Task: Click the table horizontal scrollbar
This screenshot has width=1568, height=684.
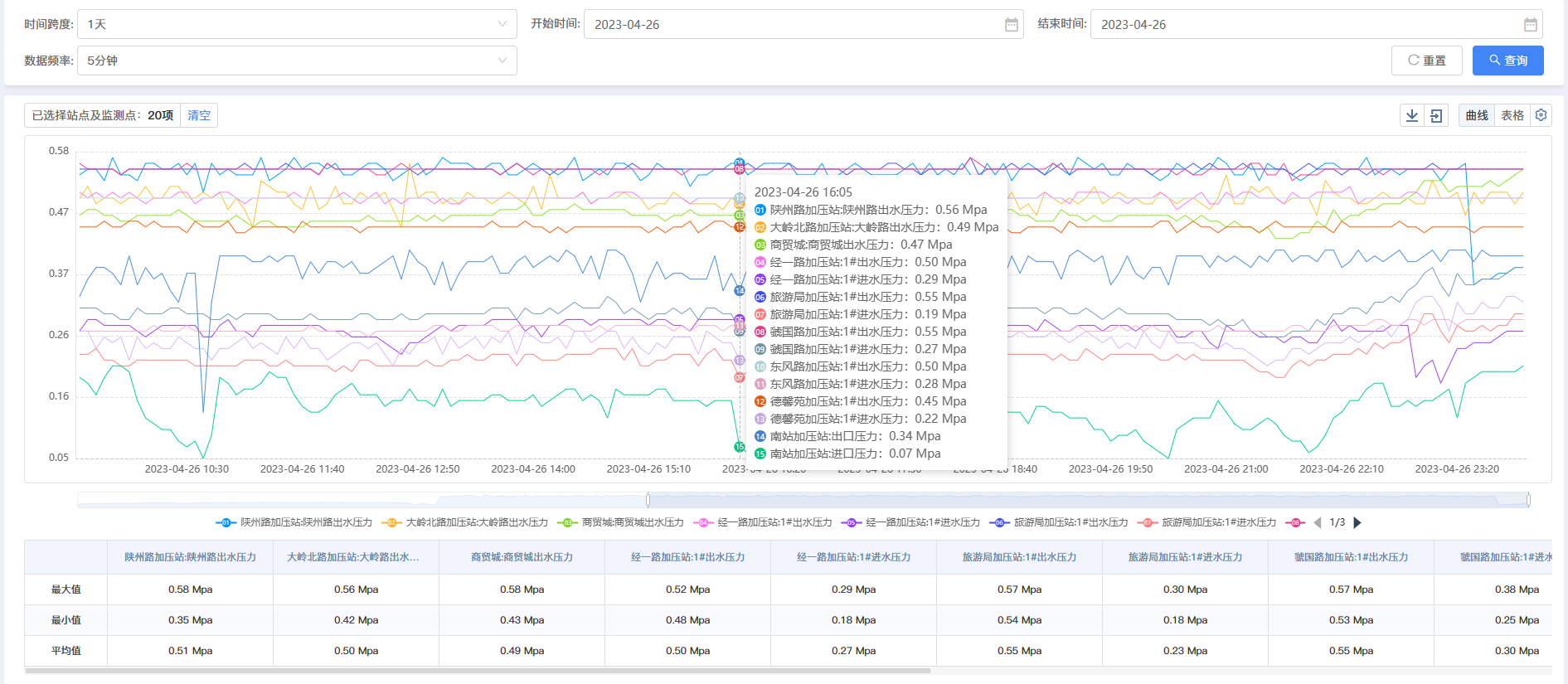Action: coord(478,671)
